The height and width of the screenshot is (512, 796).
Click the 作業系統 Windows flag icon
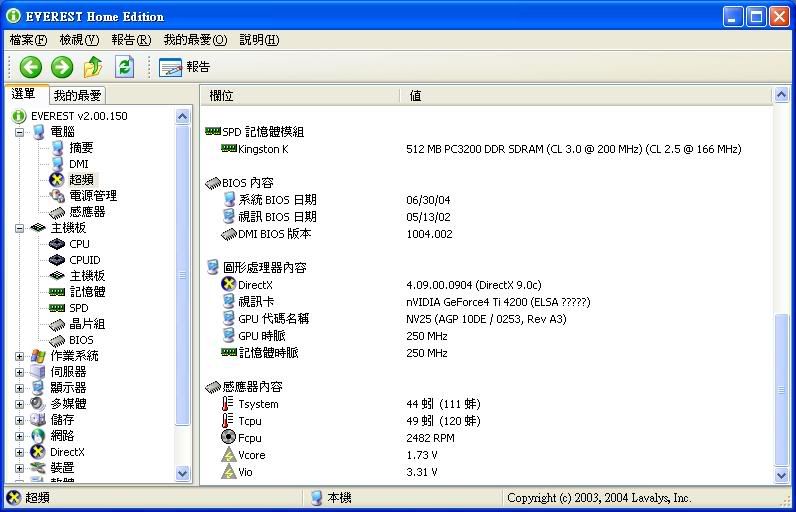38,356
